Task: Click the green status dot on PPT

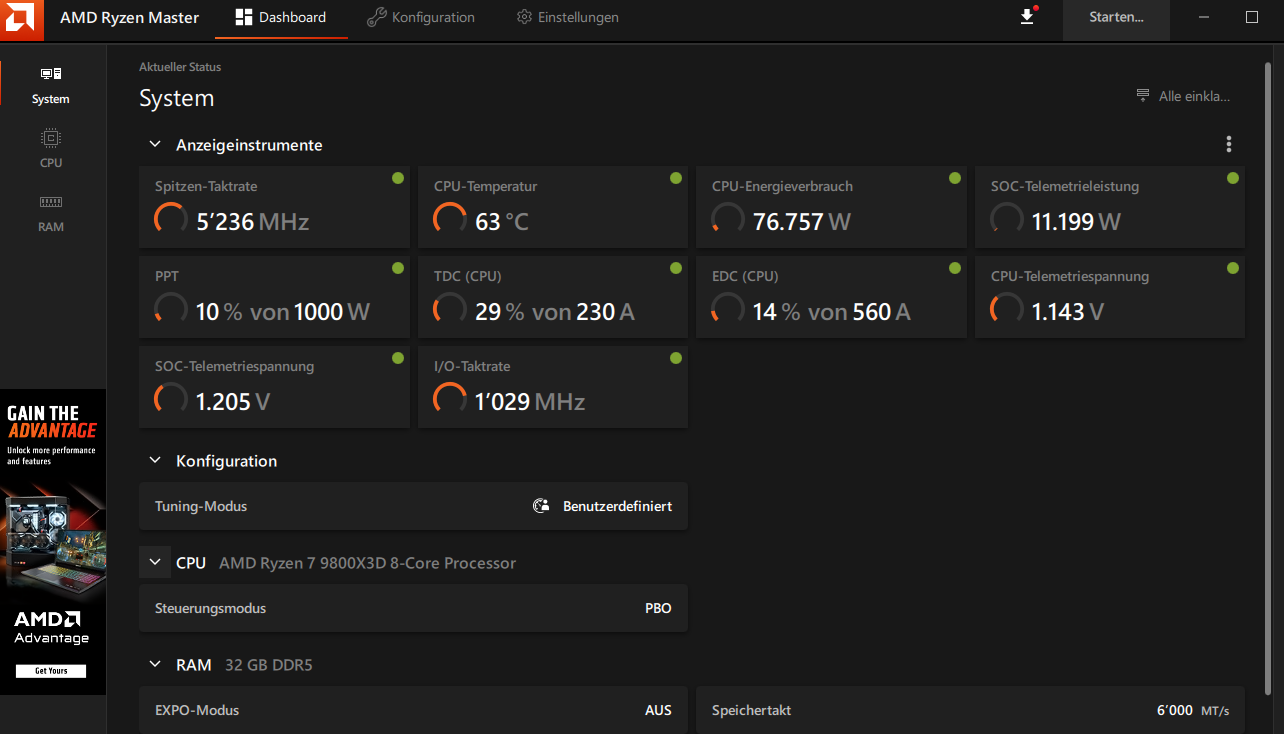Action: pyautogui.click(x=398, y=268)
